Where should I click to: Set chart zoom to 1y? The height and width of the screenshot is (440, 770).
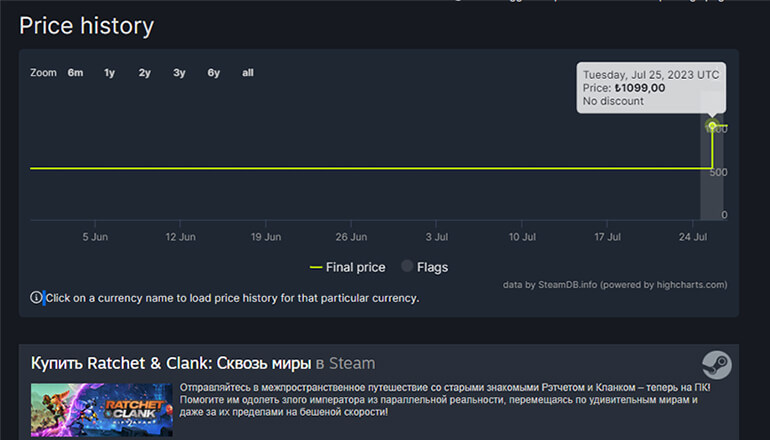click(109, 73)
